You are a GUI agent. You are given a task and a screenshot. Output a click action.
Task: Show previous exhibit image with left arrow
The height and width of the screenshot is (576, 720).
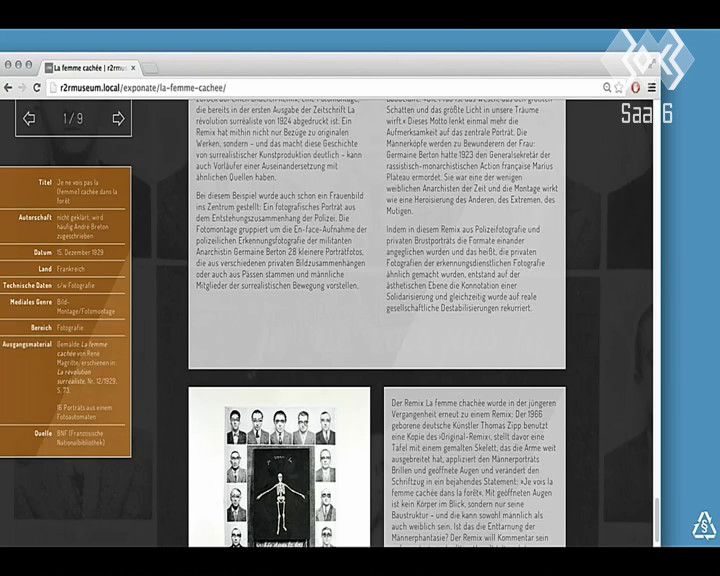point(29,119)
